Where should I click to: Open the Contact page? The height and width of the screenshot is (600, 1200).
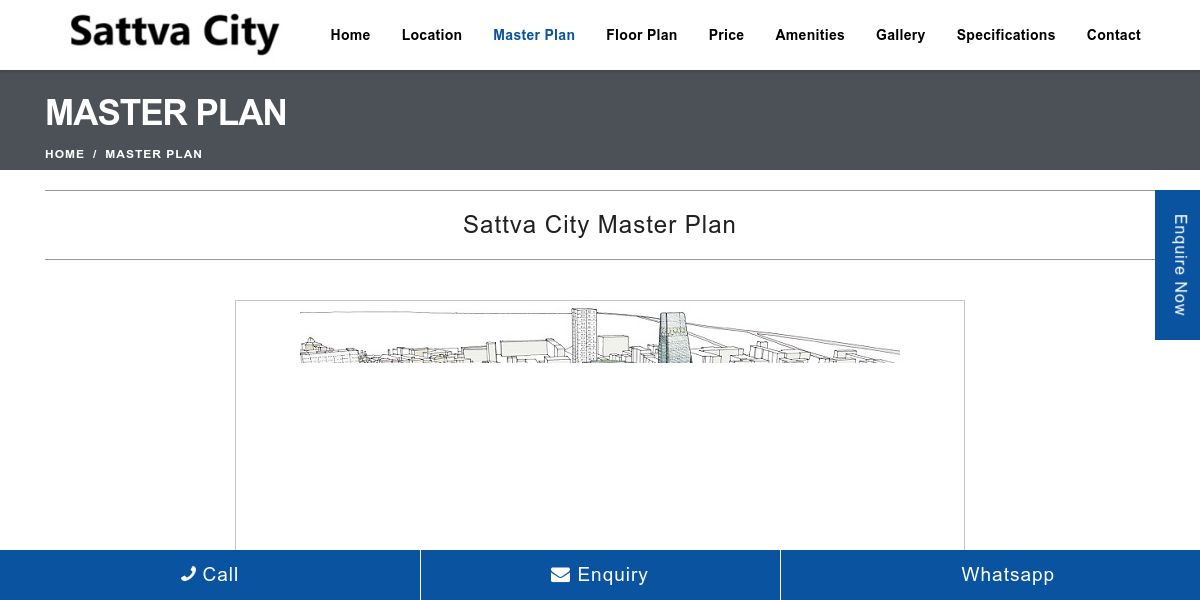pyautogui.click(x=1114, y=35)
